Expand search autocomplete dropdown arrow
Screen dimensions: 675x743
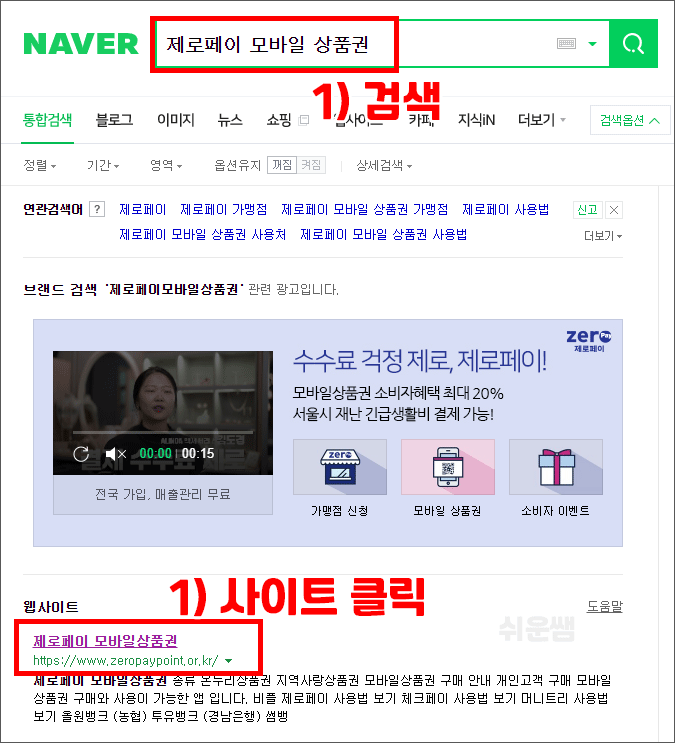pyautogui.click(x=592, y=44)
